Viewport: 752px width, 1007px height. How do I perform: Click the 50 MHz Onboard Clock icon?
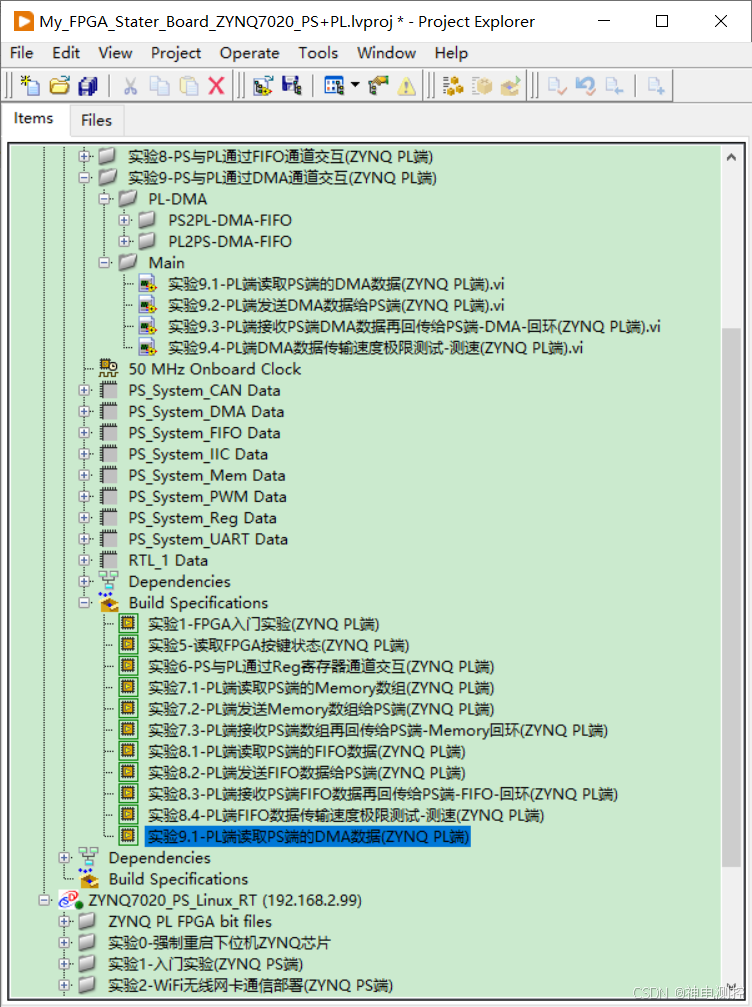tap(109, 369)
